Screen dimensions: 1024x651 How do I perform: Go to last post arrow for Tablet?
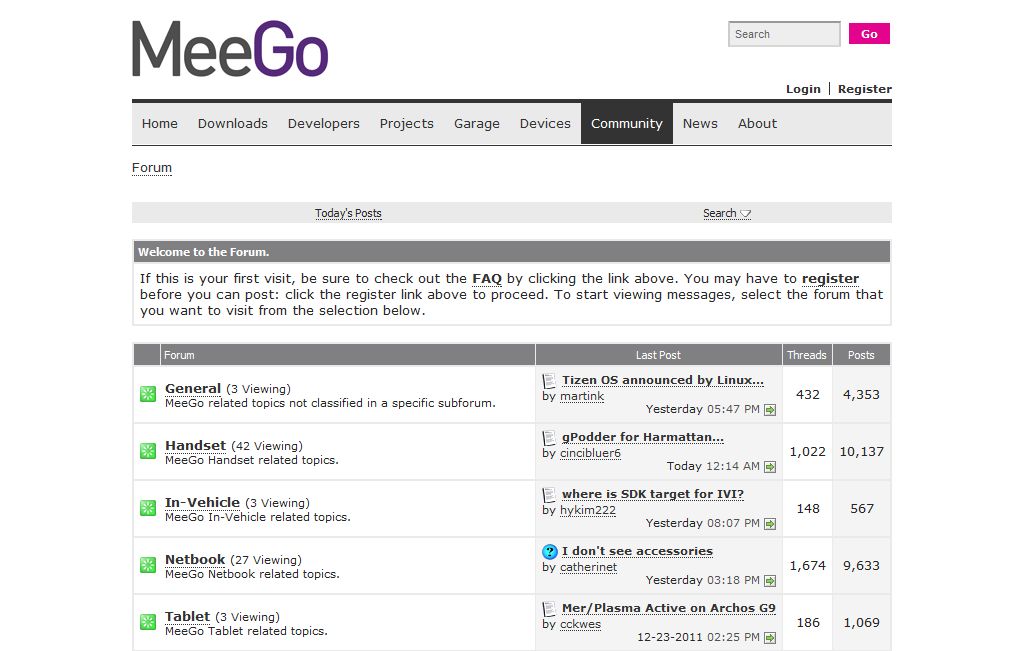click(x=770, y=637)
